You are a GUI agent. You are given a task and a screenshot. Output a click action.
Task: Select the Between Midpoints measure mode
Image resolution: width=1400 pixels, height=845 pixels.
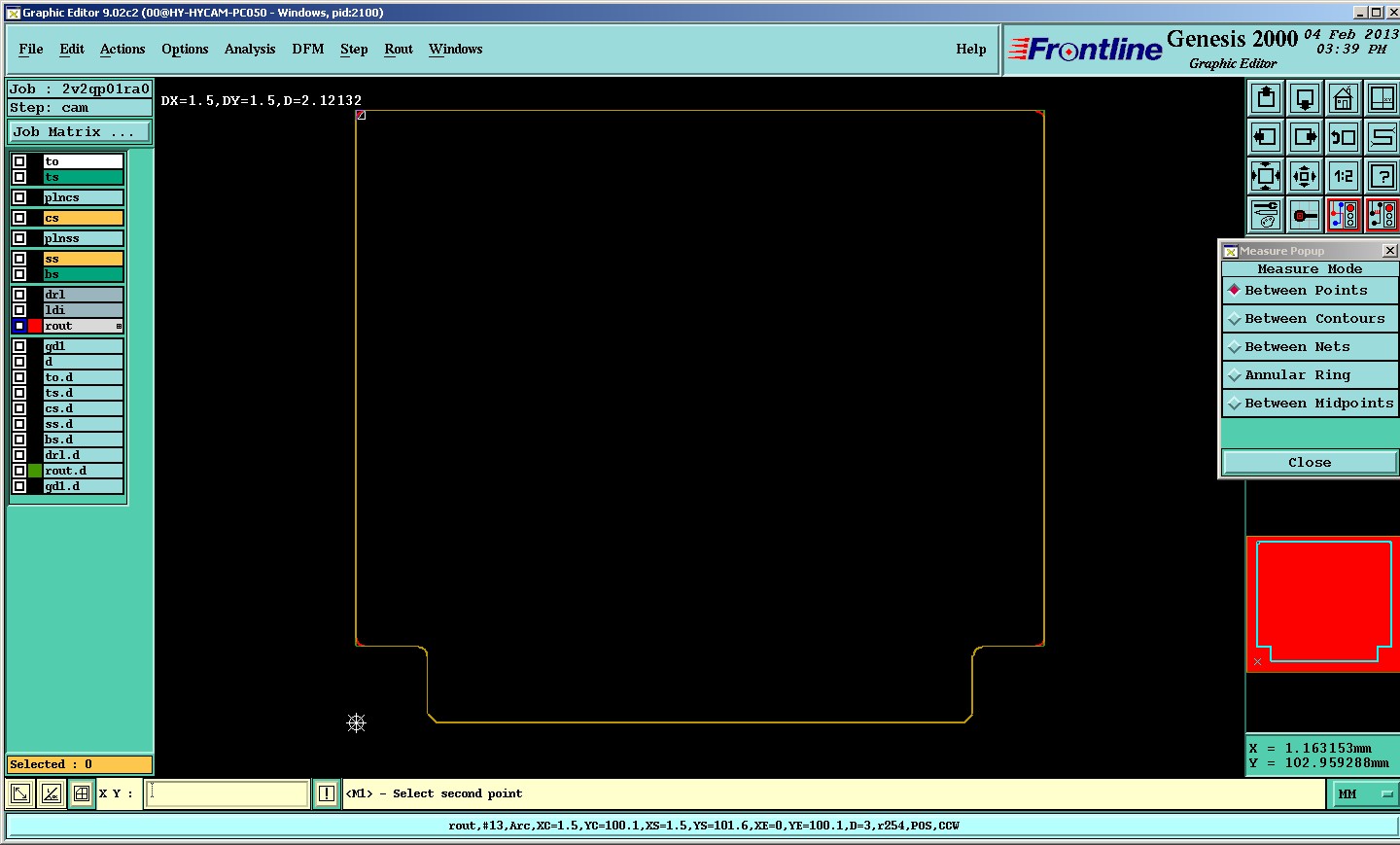pyautogui.click(x=1310, y=403)
